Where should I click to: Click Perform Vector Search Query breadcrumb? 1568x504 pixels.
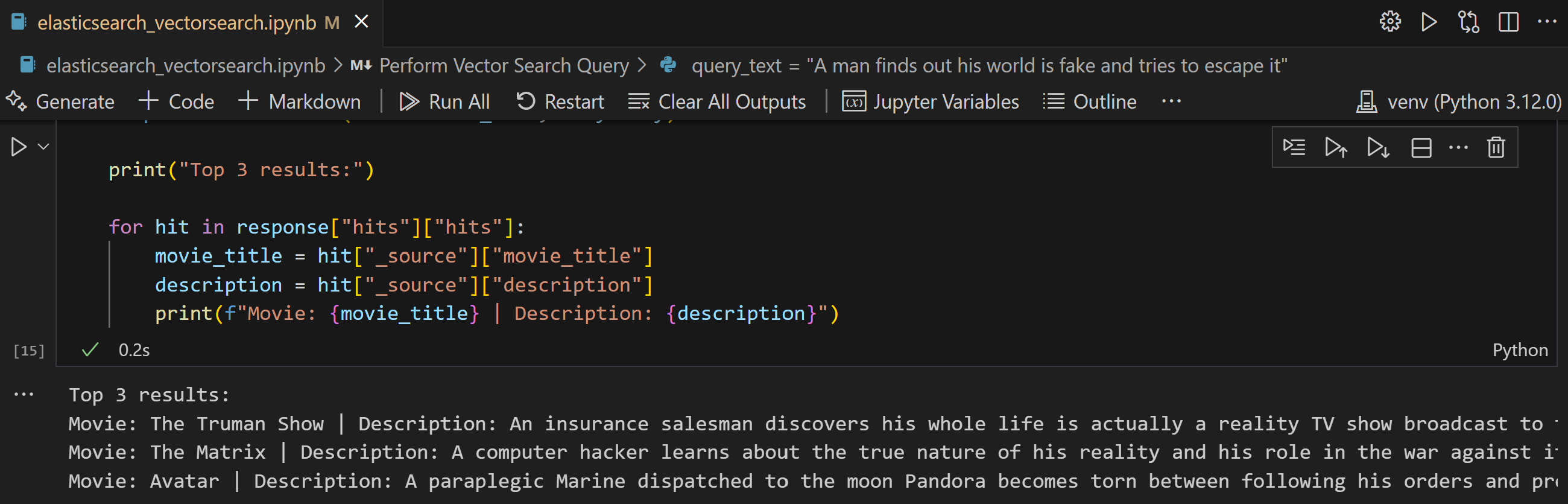click(x=504, y=65)
